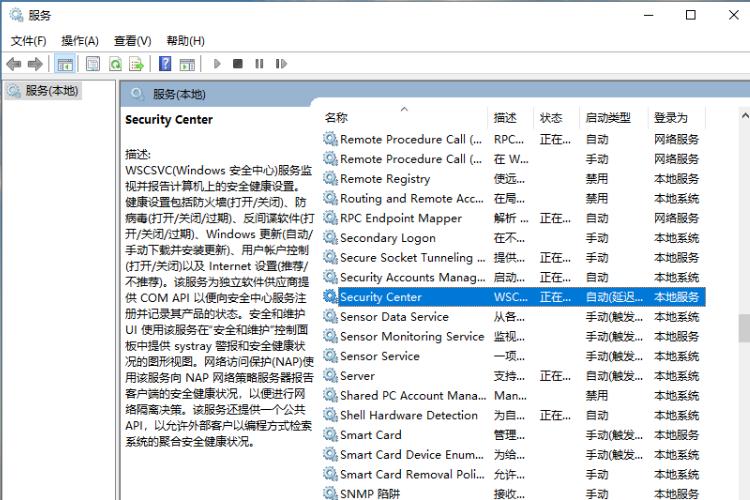The height and width of the screenshot is (500, 750).
Task: Select the Secure Socket Tunneling row
Action: pos(514,257)
